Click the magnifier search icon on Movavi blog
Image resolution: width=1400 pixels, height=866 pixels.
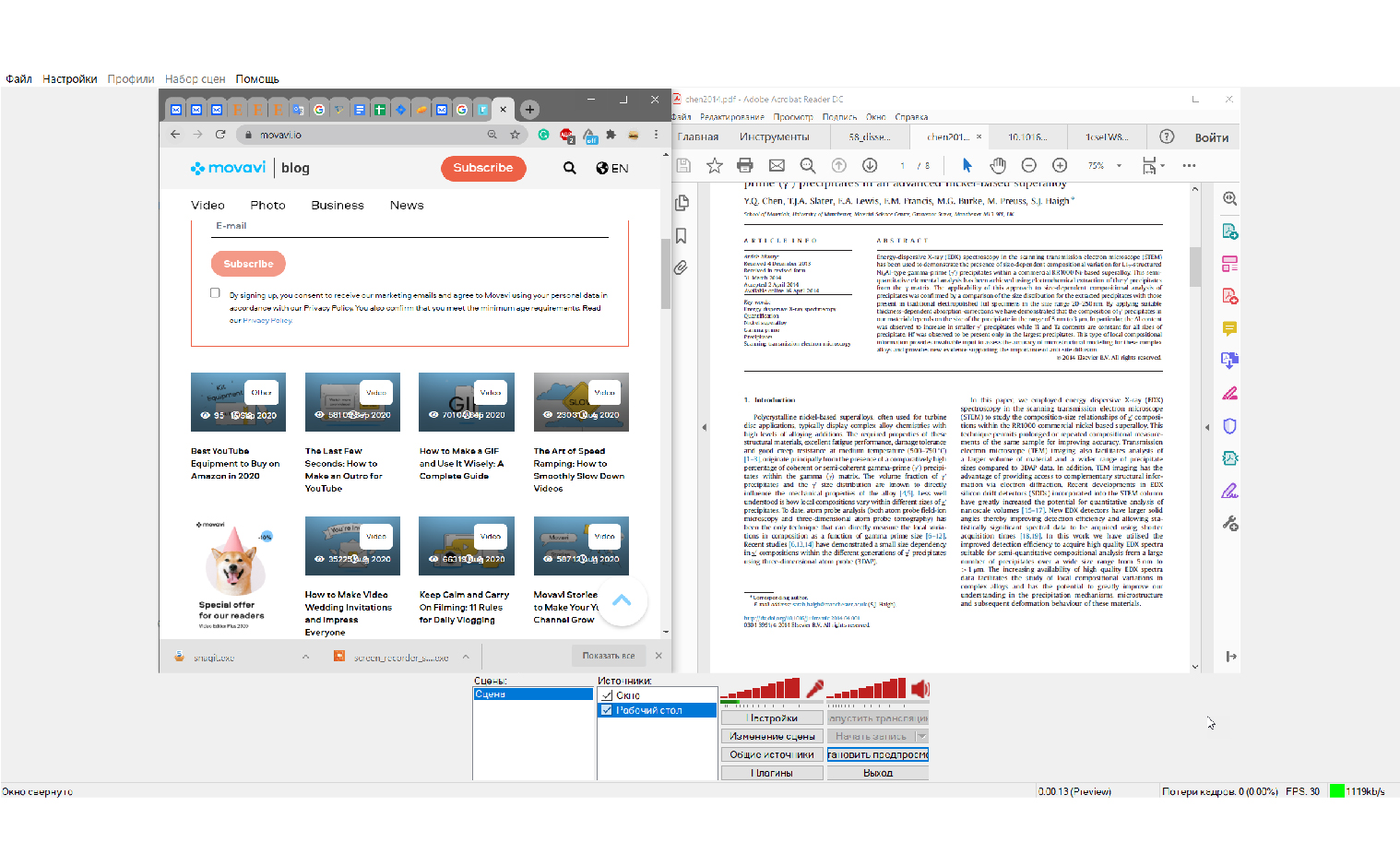(570, 168)
